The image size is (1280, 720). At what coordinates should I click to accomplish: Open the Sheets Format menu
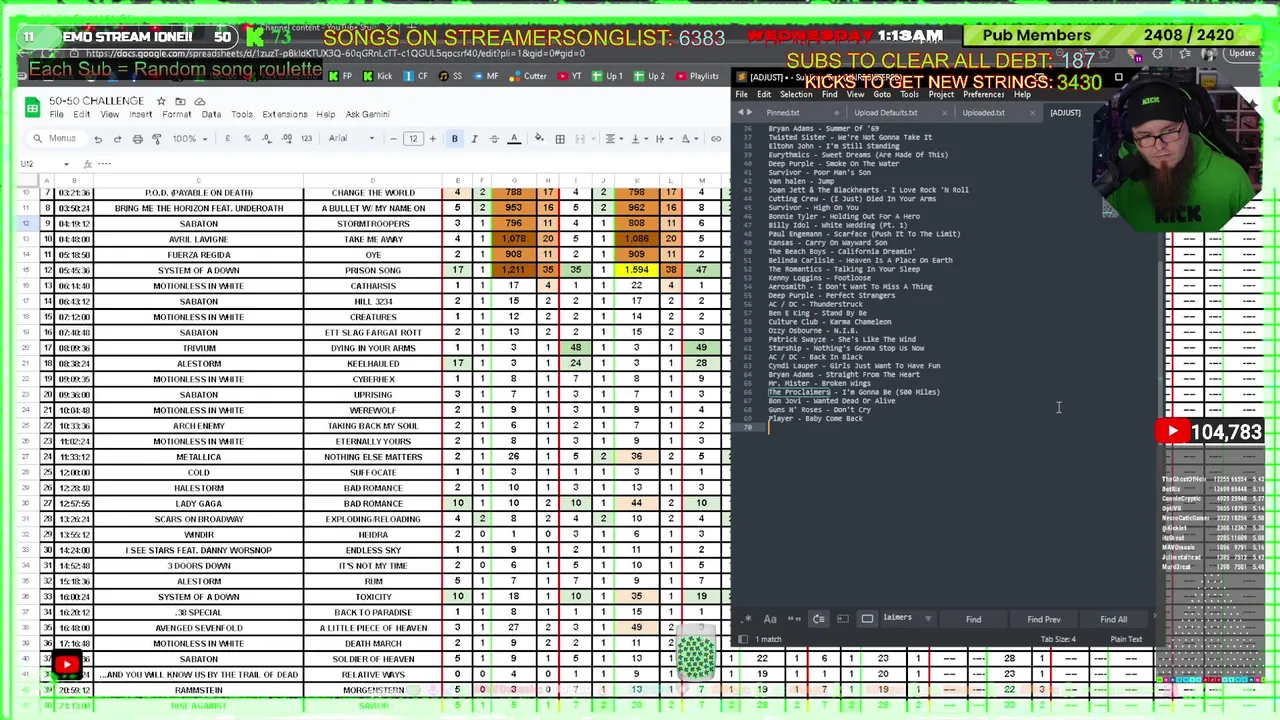176,114
